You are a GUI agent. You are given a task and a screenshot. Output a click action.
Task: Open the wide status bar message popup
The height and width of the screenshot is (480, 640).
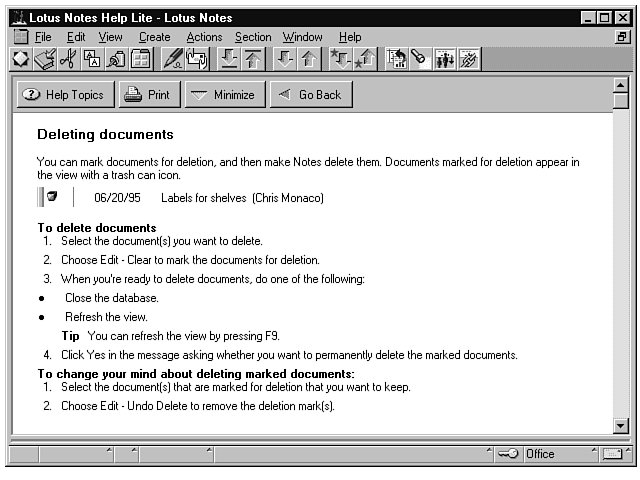point(350,454)
